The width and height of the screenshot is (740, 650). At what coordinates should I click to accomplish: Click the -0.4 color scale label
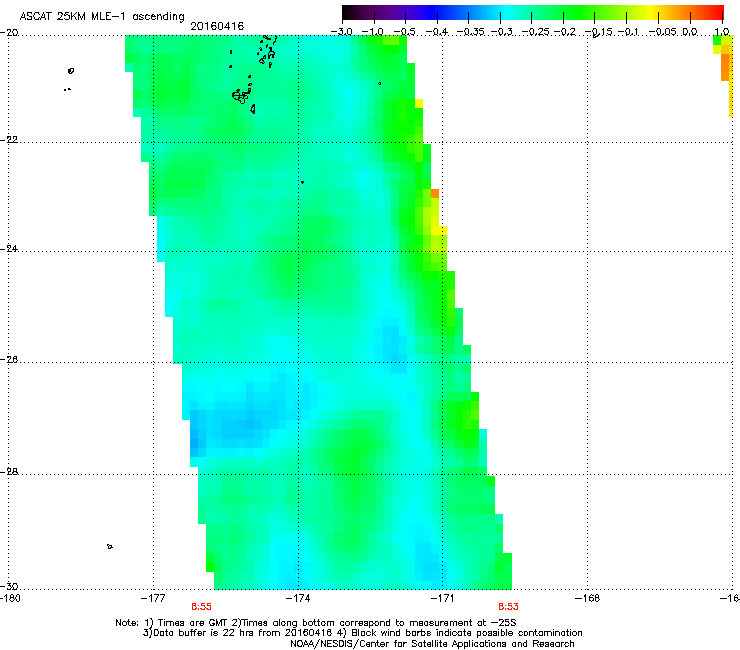click(x=436, y=32)
